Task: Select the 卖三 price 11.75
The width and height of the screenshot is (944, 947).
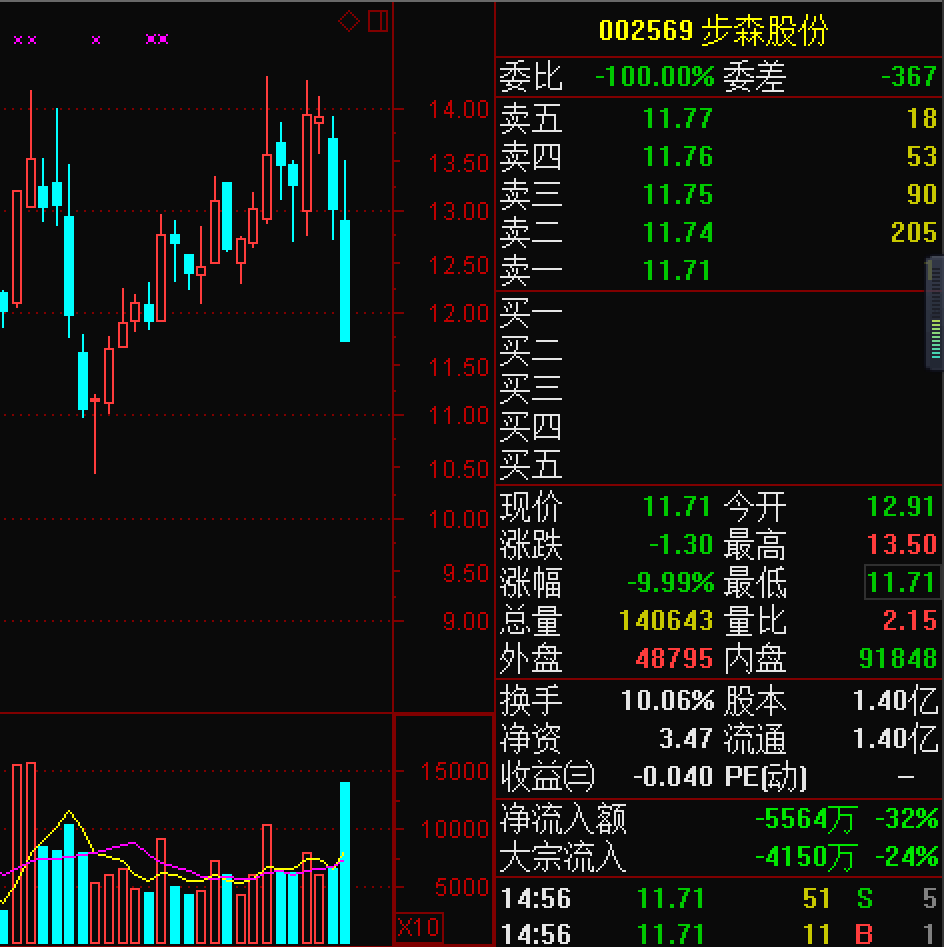Action: 678,194
